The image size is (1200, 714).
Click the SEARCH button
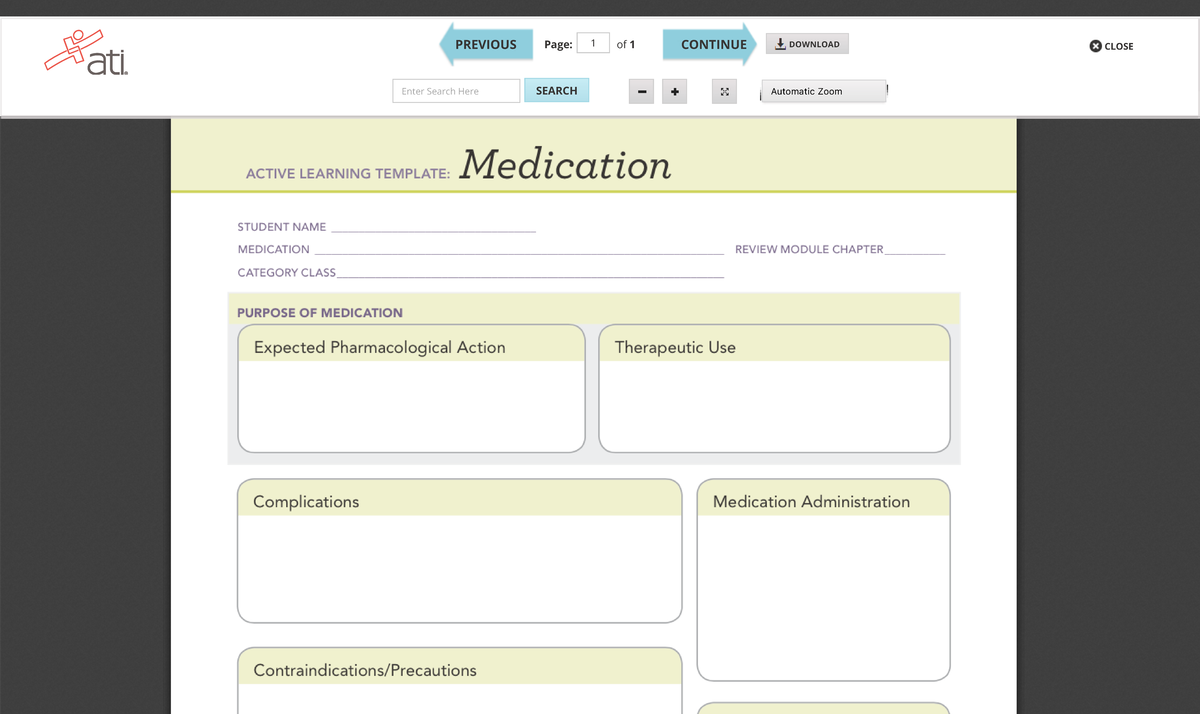click(x=556, y=90)
